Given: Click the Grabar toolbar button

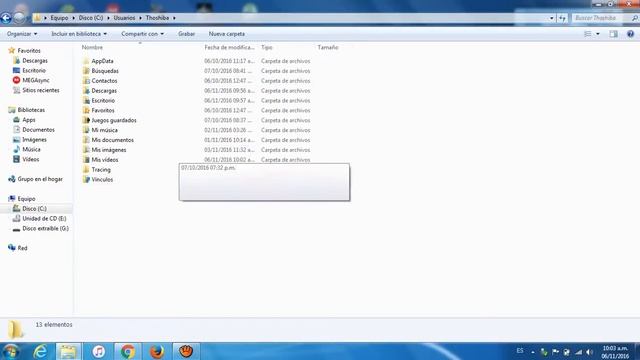Looking at the screenshot, I should (187, 34).
